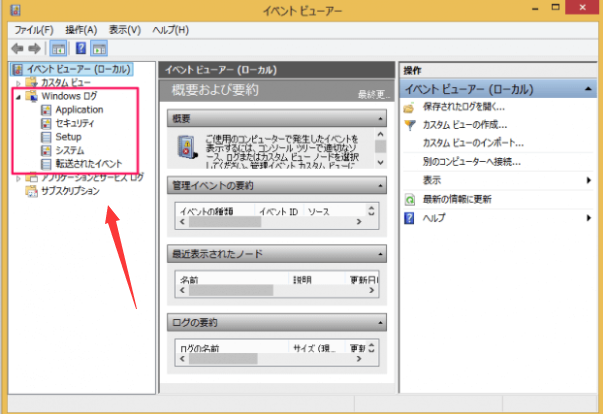Click 保存されたログを開く... action
603x414 pixels.
click(464, 107)
